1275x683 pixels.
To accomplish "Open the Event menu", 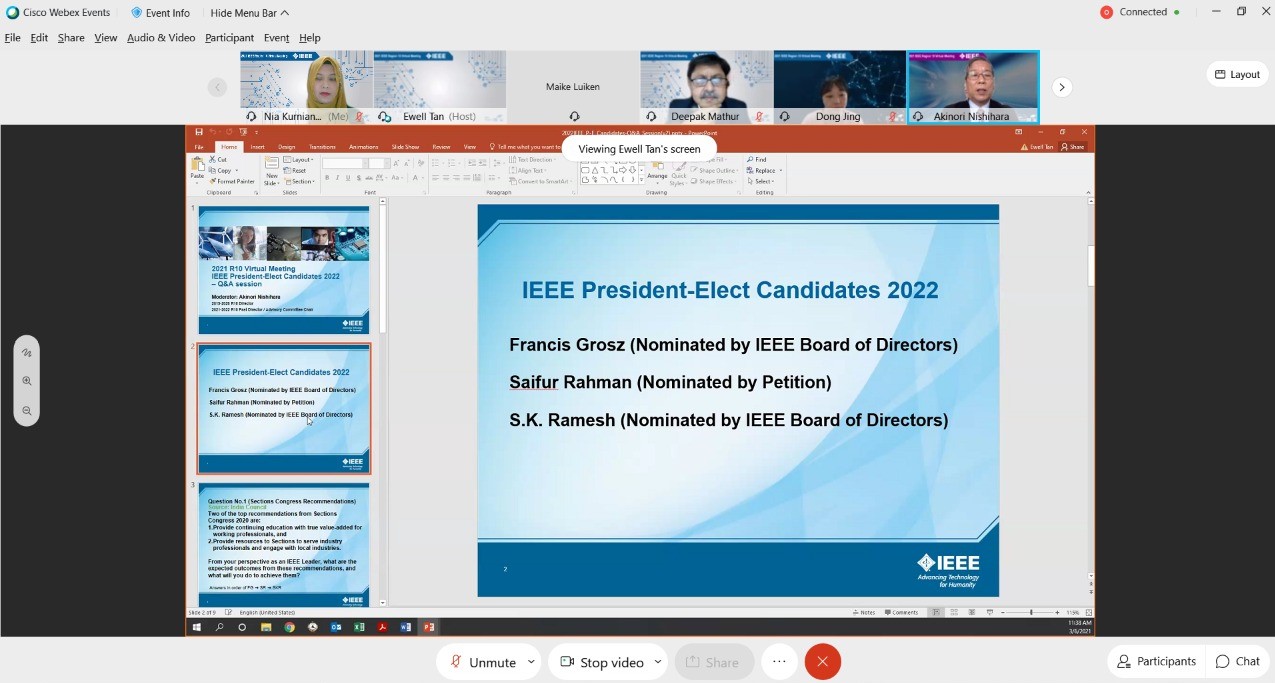I will point(277,38).
